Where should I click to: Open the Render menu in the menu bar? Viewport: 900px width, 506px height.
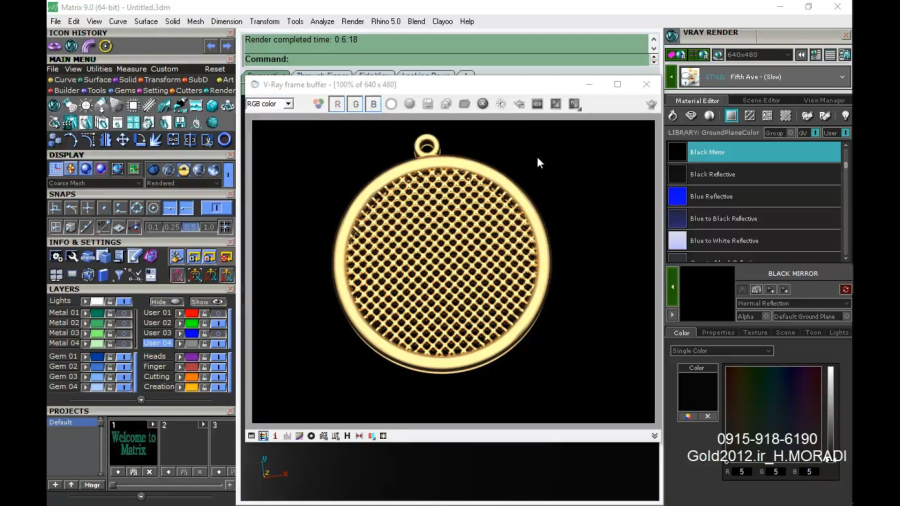point(352,21)
